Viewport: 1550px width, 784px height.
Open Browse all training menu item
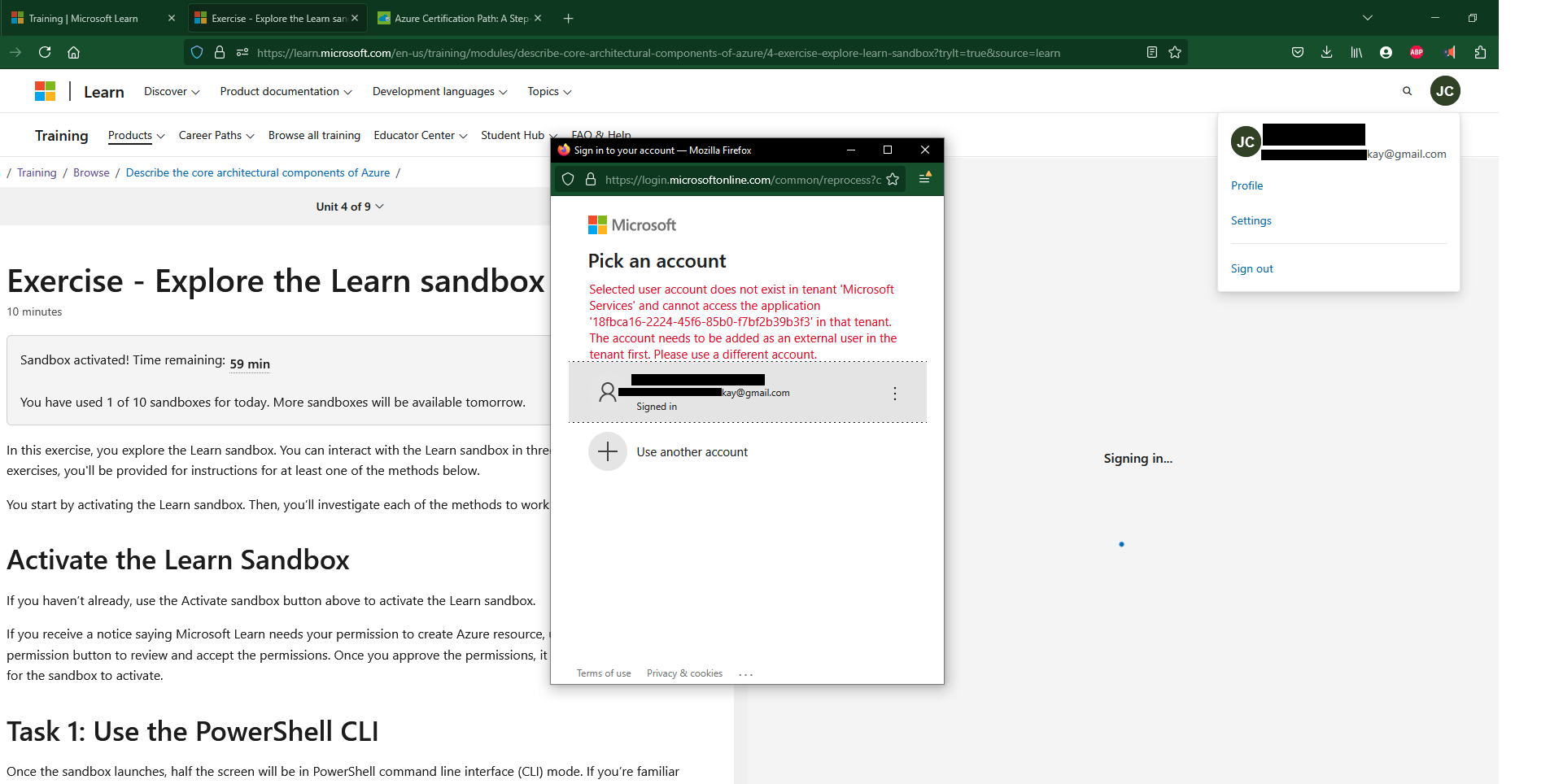pyautogui.click(x=314, y=135)
